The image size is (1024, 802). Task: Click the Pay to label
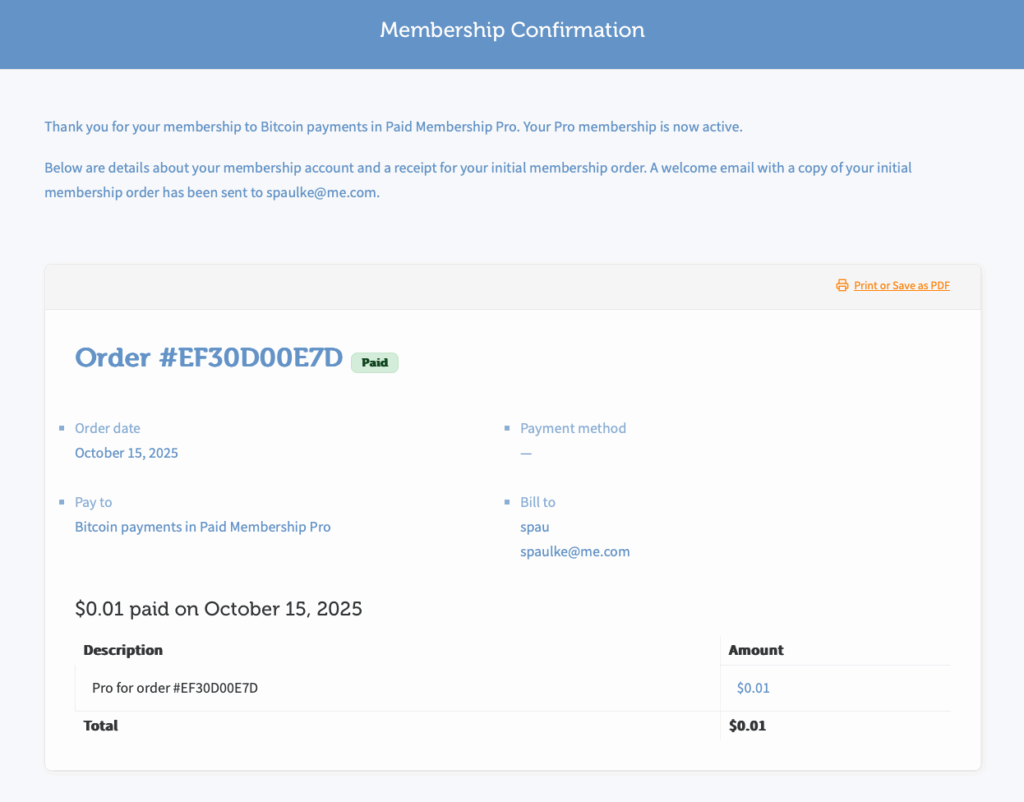click(x=93, y=502)
